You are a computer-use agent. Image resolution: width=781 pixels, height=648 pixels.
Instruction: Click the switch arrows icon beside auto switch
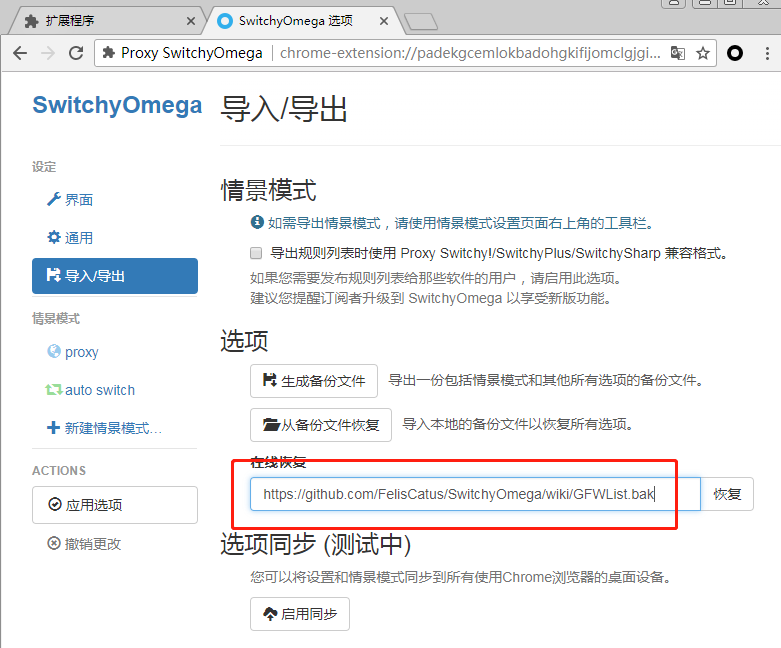(54, 389)
